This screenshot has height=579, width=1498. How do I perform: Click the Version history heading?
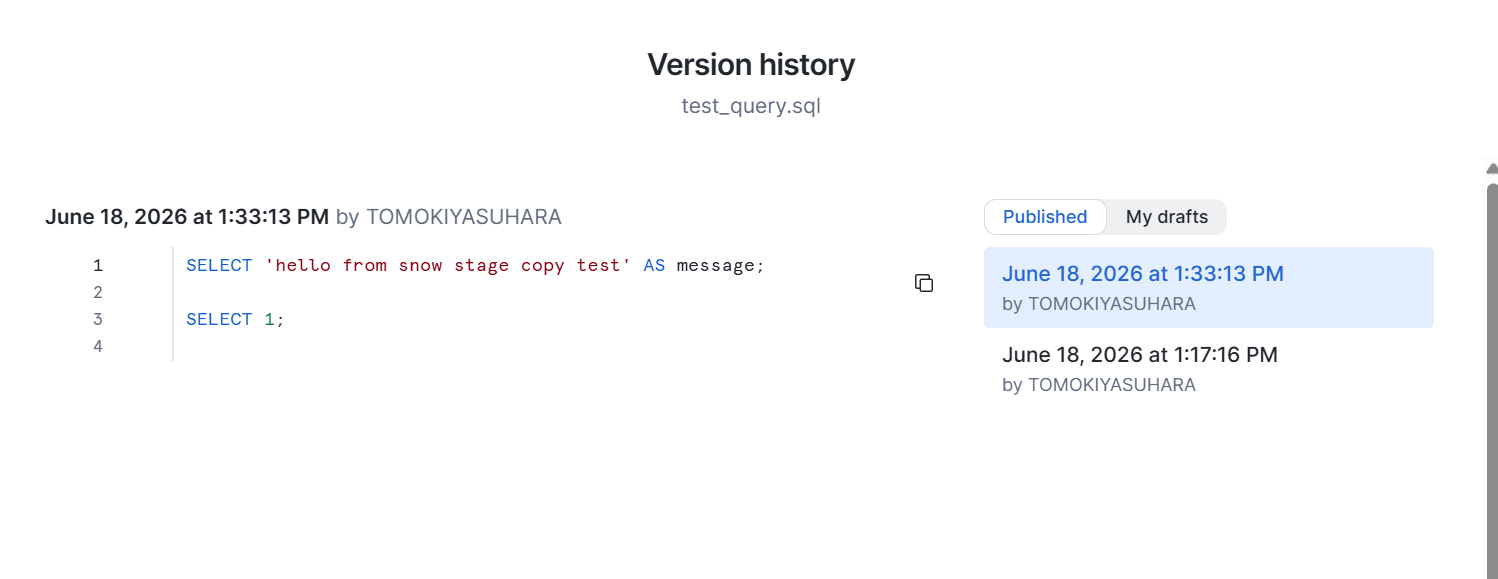click(751, 64)
